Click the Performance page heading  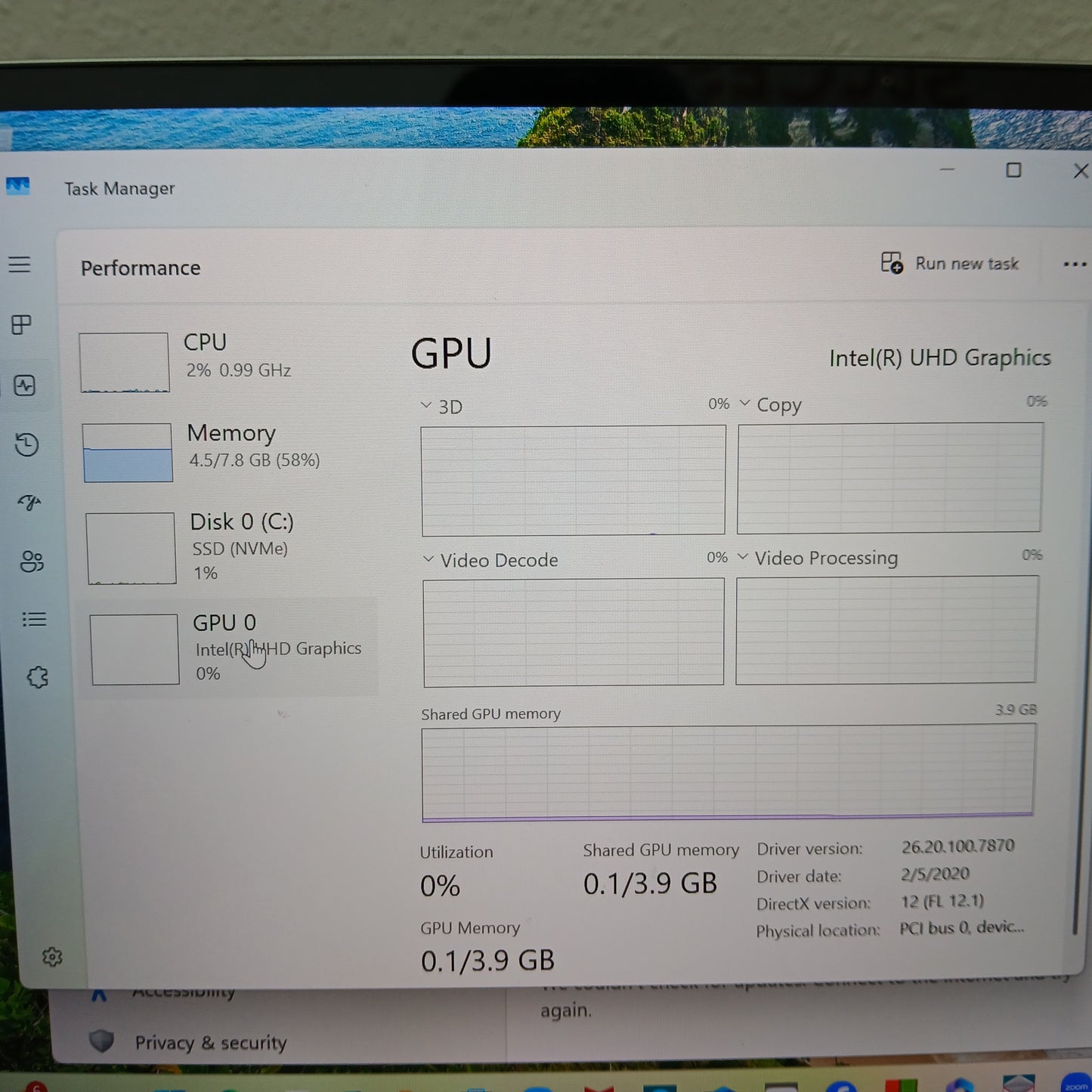click(x=141, y=268)
